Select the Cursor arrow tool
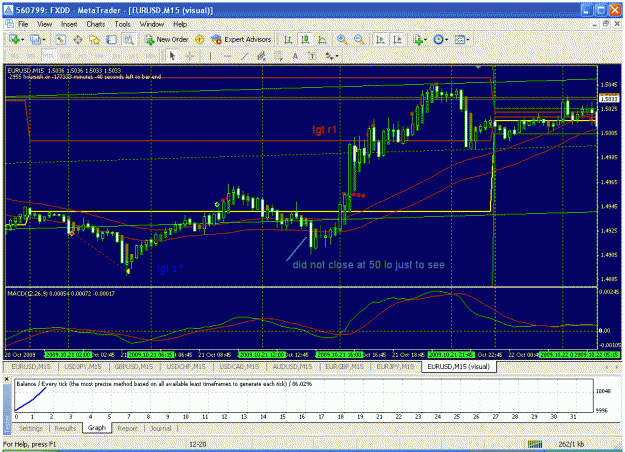The height and width of the screenshot is (452, 625). point(172,56)
